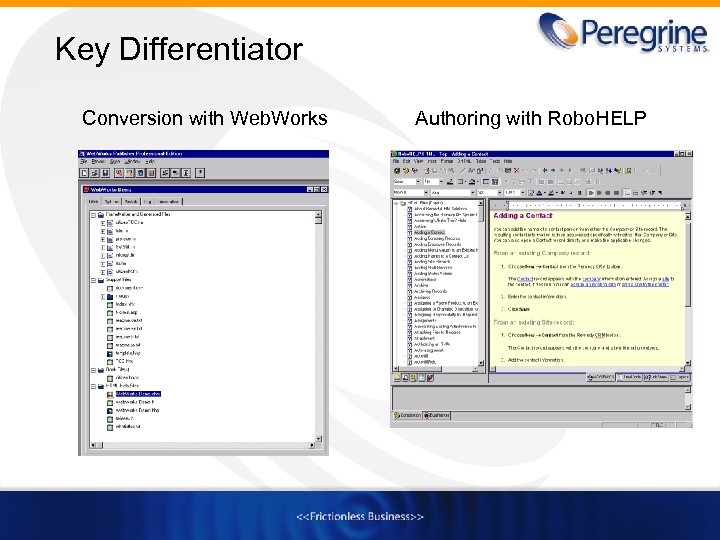The height and width of the screenshot is (540, 720).
Task: Open the Edit menu in RoboHELP
Action: (406, 162)
